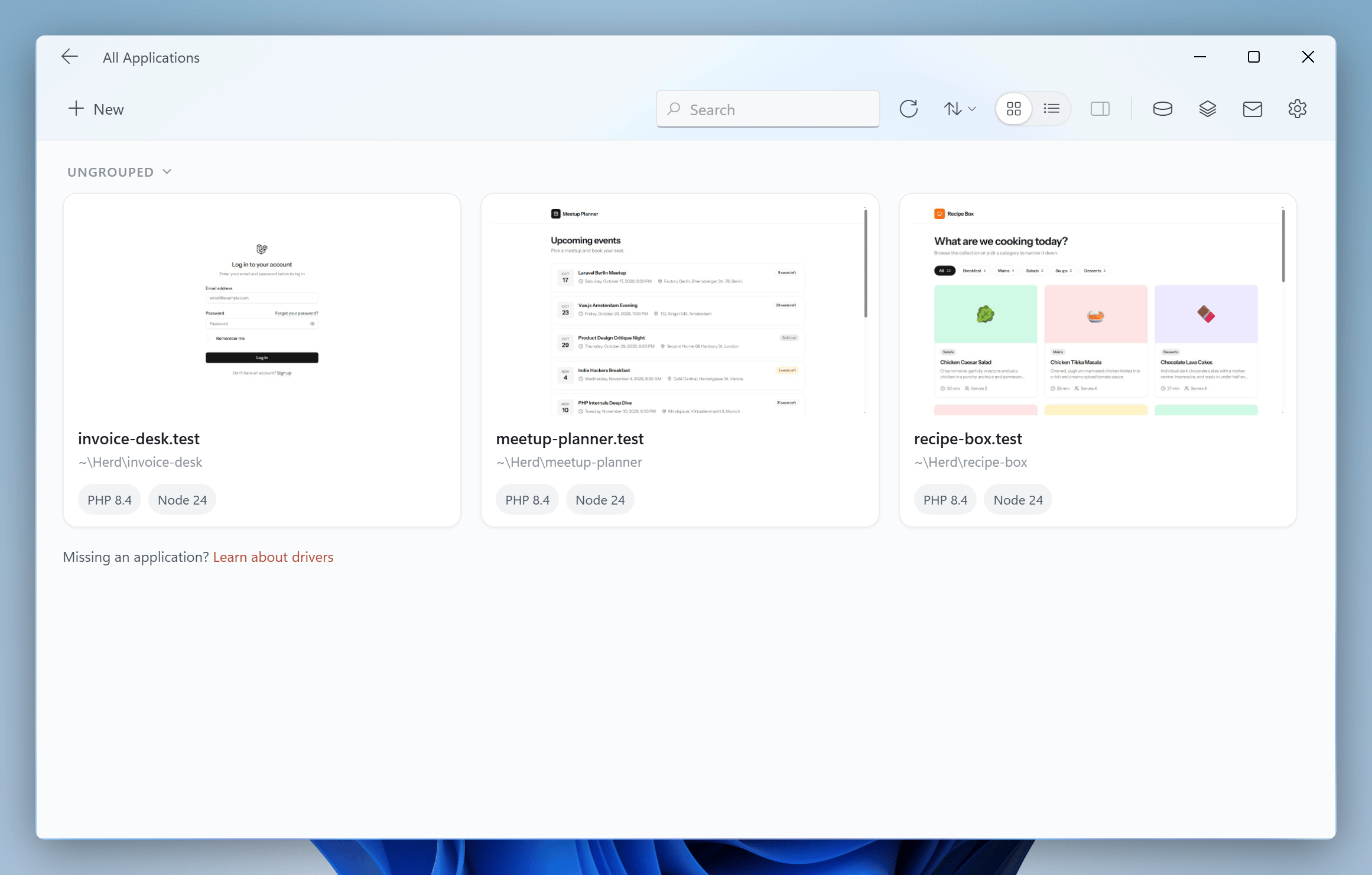Switch to grid view
This screenshot has width=1372, height=875.
[1014, 109]
